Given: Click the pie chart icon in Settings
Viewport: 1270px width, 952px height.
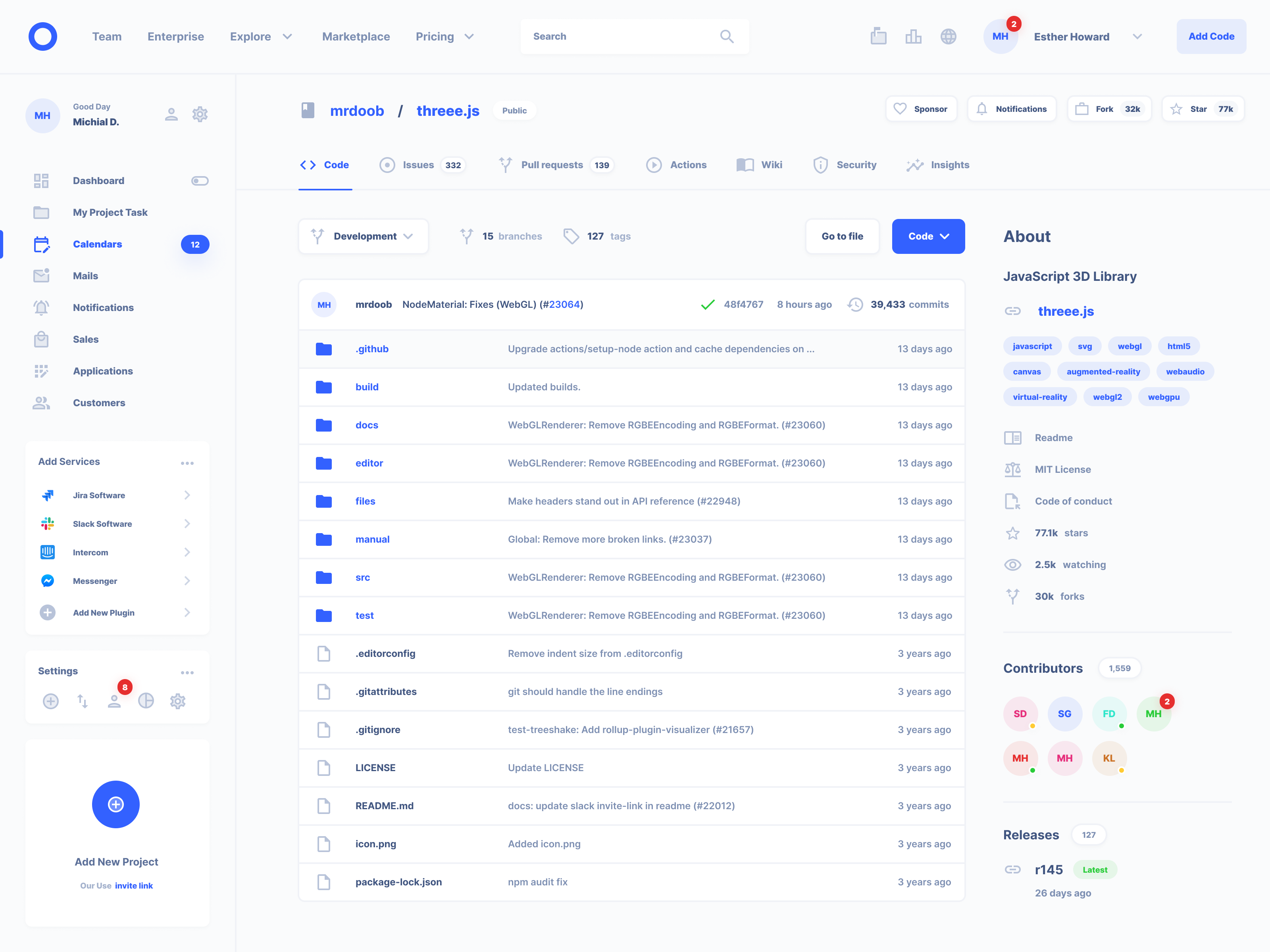Looking at the screenshot, I should click(146, 701).
